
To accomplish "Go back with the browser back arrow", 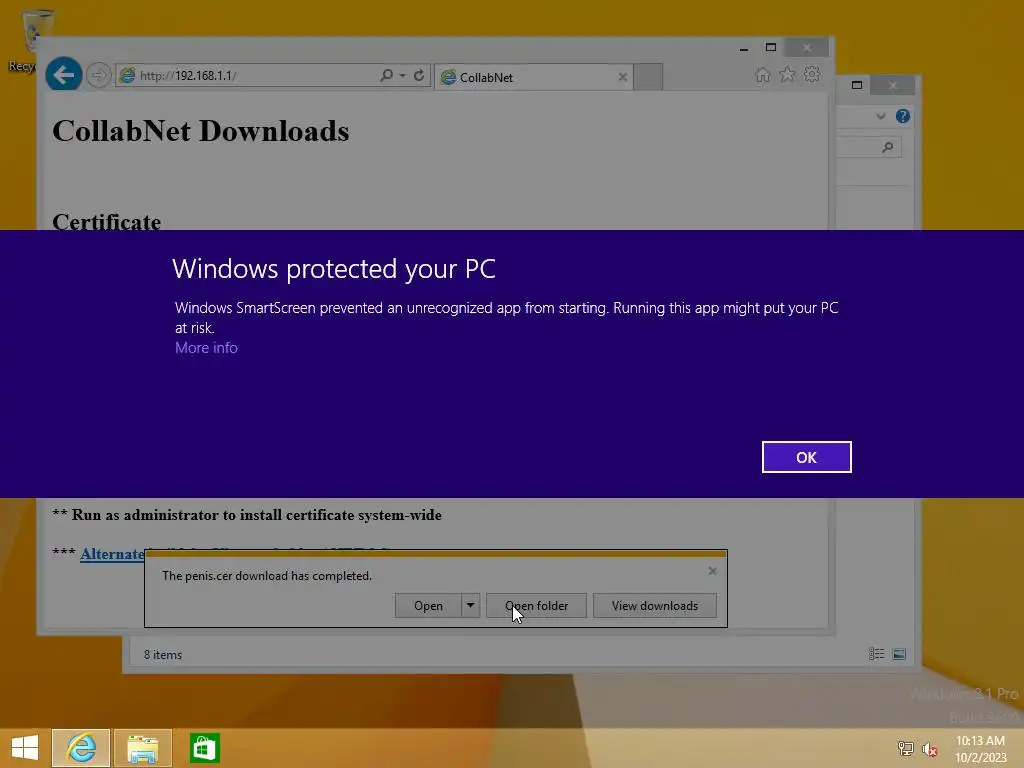I will tap(63, 75).
